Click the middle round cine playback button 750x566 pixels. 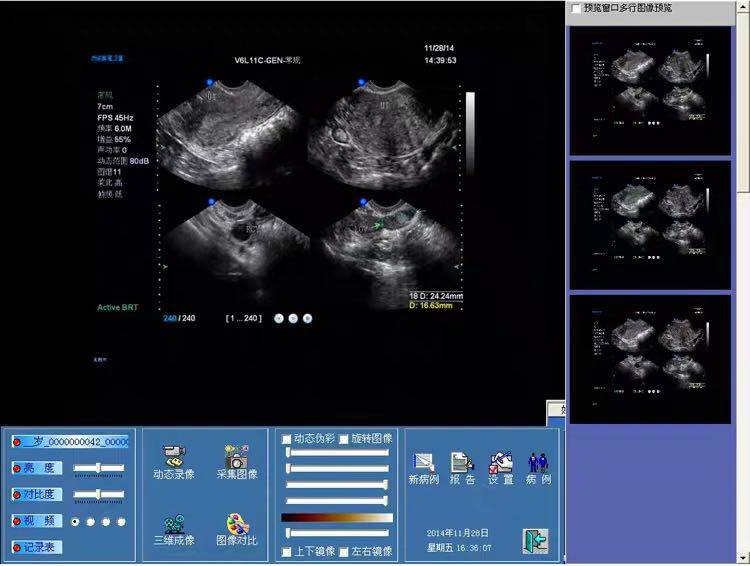(293, 318)
